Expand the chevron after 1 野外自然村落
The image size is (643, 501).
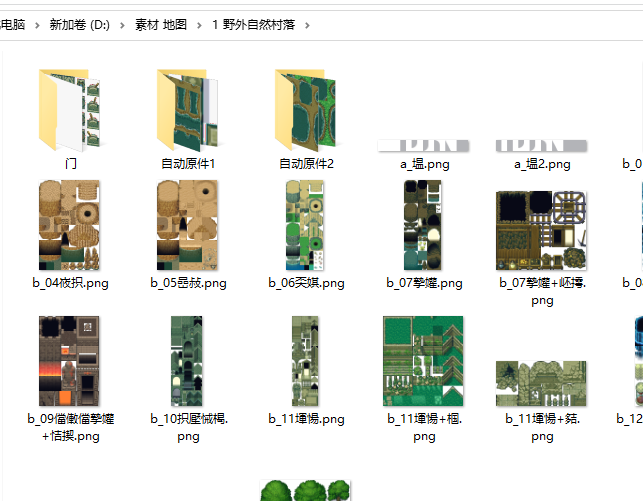point(308,25)
